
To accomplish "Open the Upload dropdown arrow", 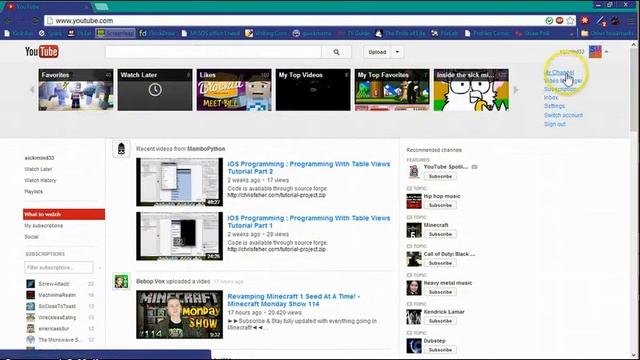I will [x=397, y=52].
